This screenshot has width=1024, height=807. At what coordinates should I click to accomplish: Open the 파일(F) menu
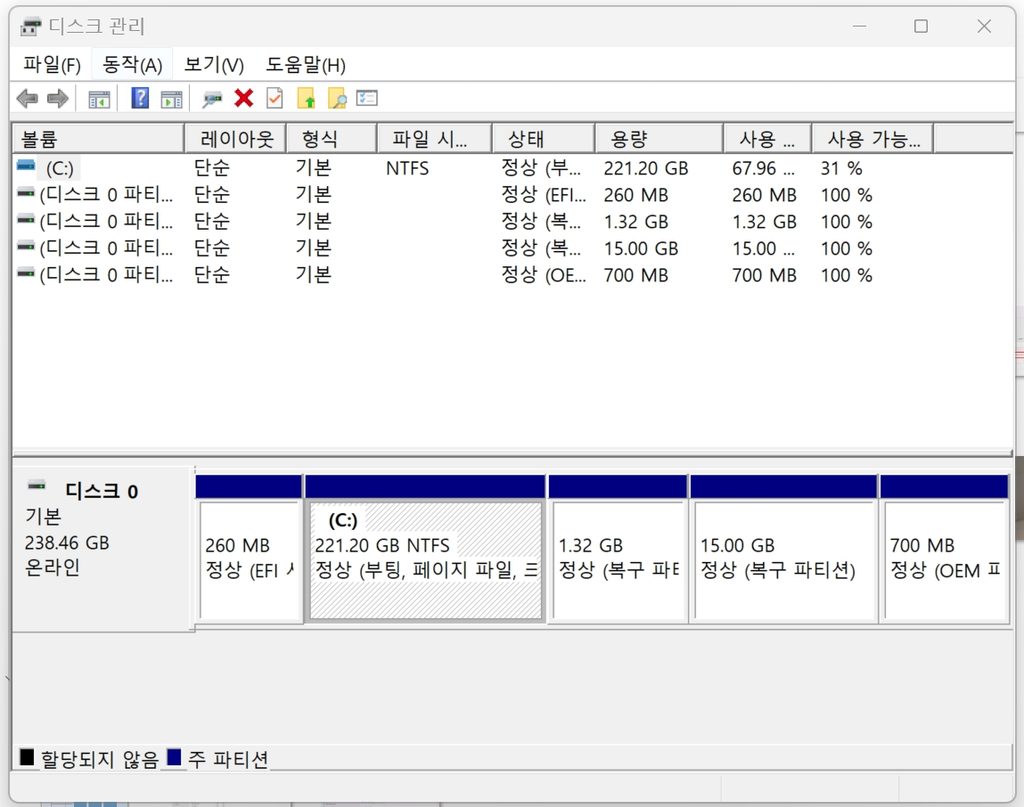click(52, 65)
